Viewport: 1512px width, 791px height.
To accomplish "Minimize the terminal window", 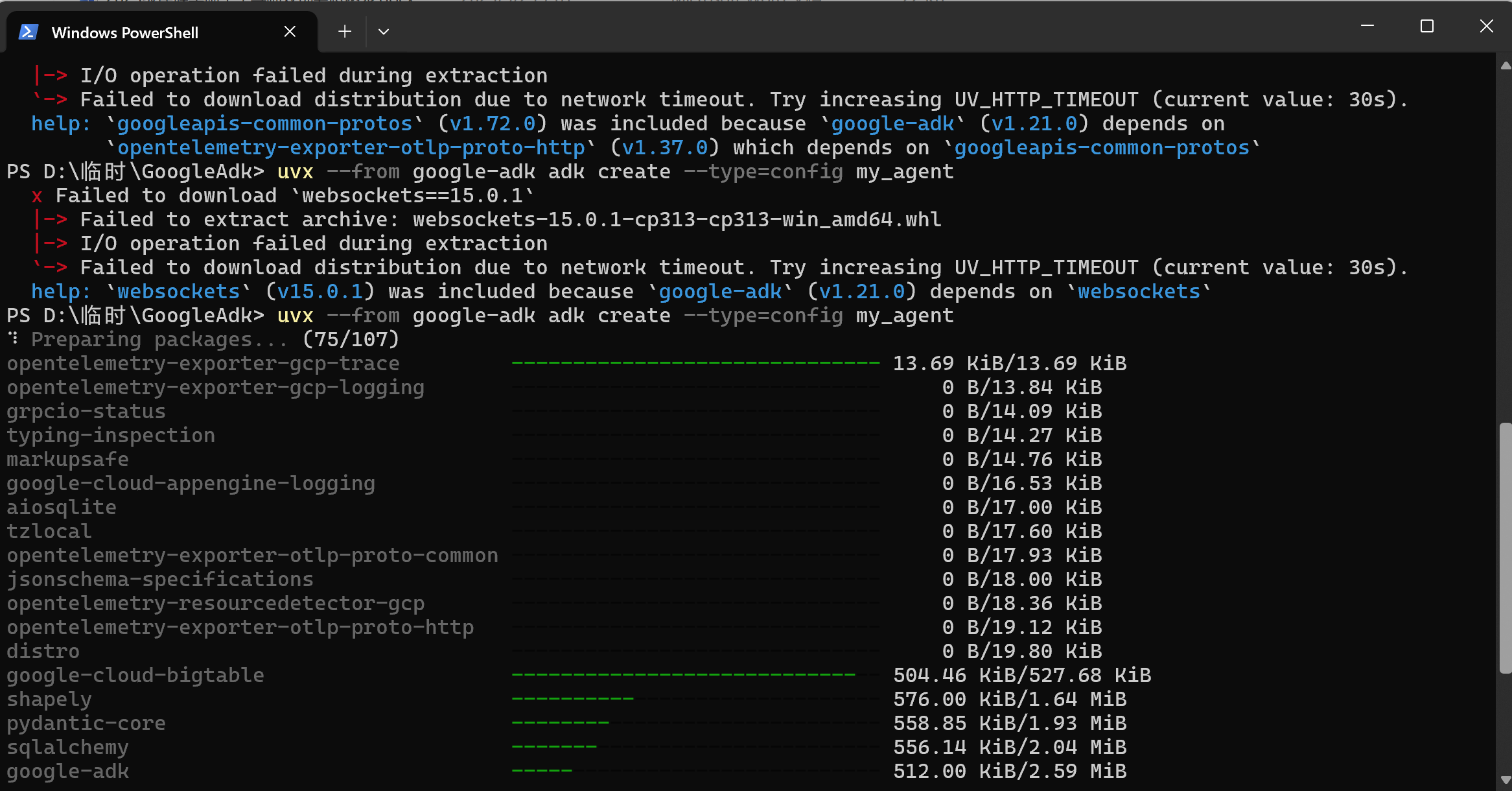I will point(1367,26).
